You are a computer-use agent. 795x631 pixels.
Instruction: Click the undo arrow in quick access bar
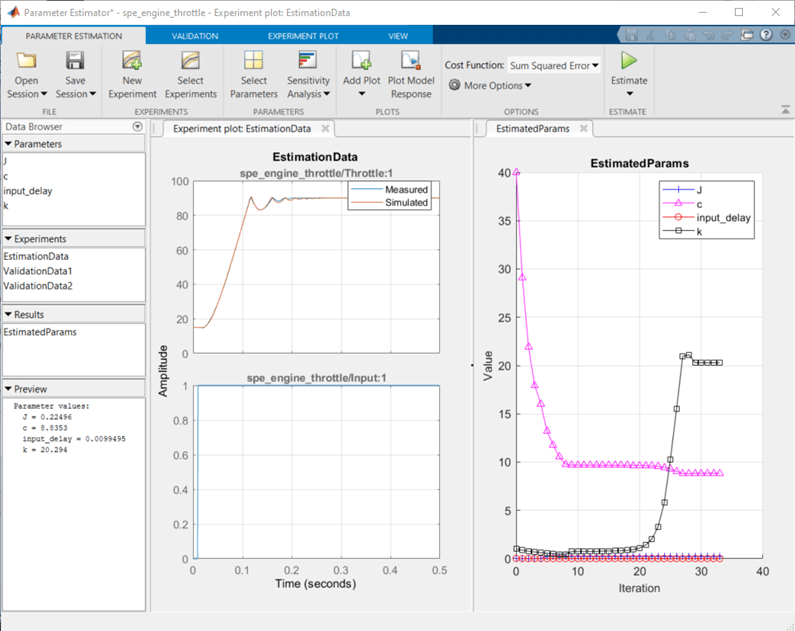[x=709, y=34]
